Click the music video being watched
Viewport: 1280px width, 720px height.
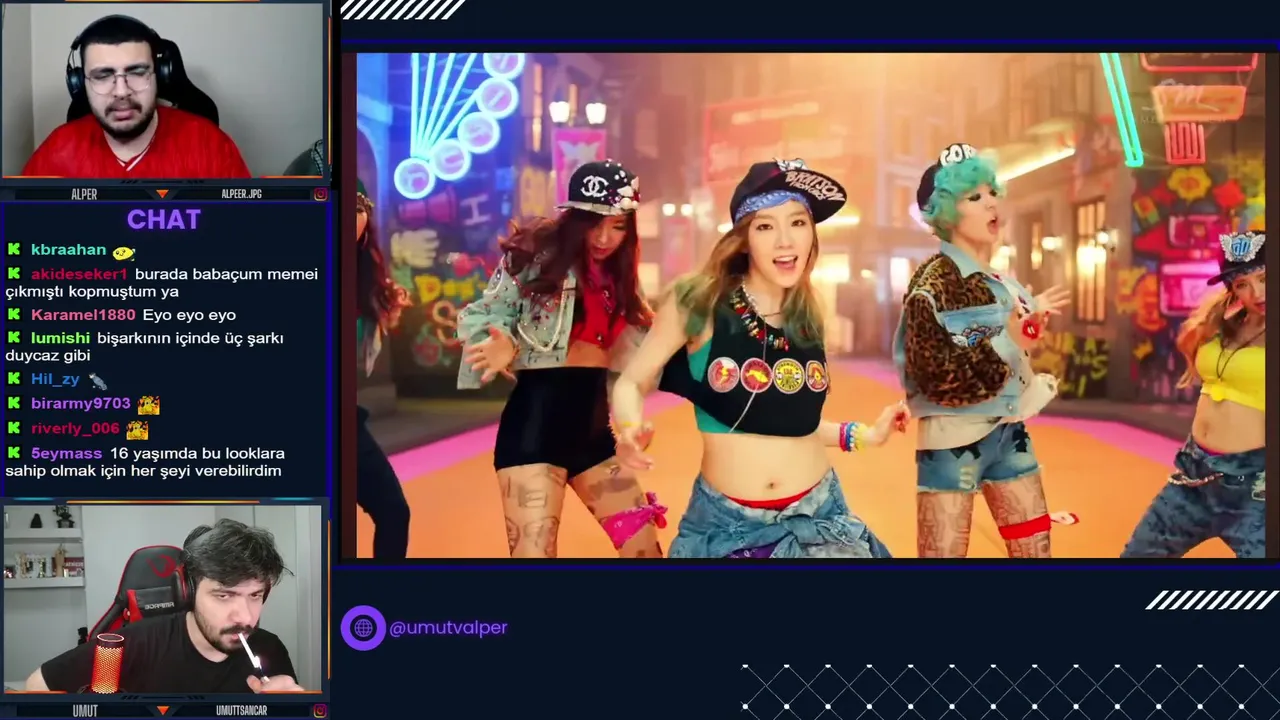coord(811,305)
